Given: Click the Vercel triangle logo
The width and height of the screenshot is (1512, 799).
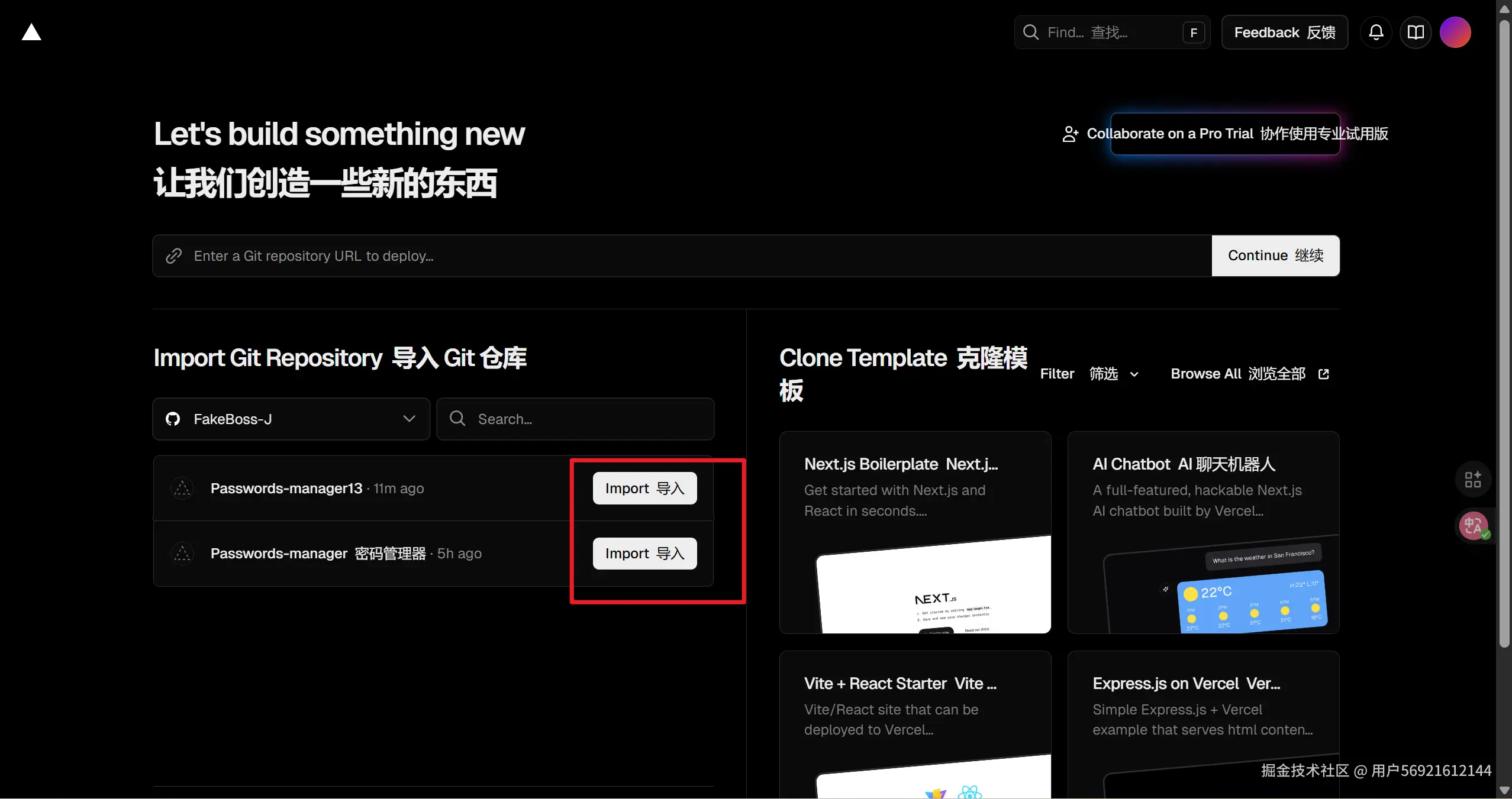Looking at the screenshot, I should pos(31,33).
